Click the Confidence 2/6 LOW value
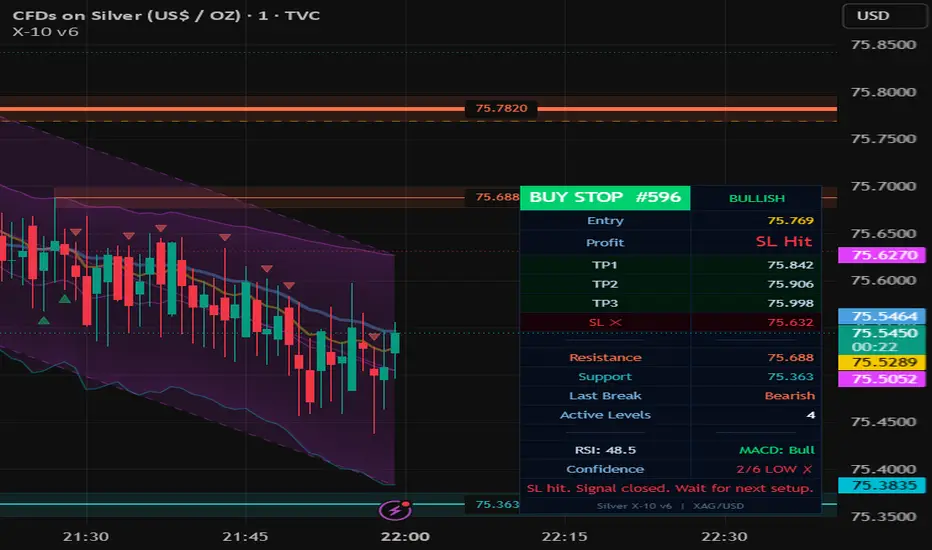Viewport: 932px width, 550px height. [774, 469]
